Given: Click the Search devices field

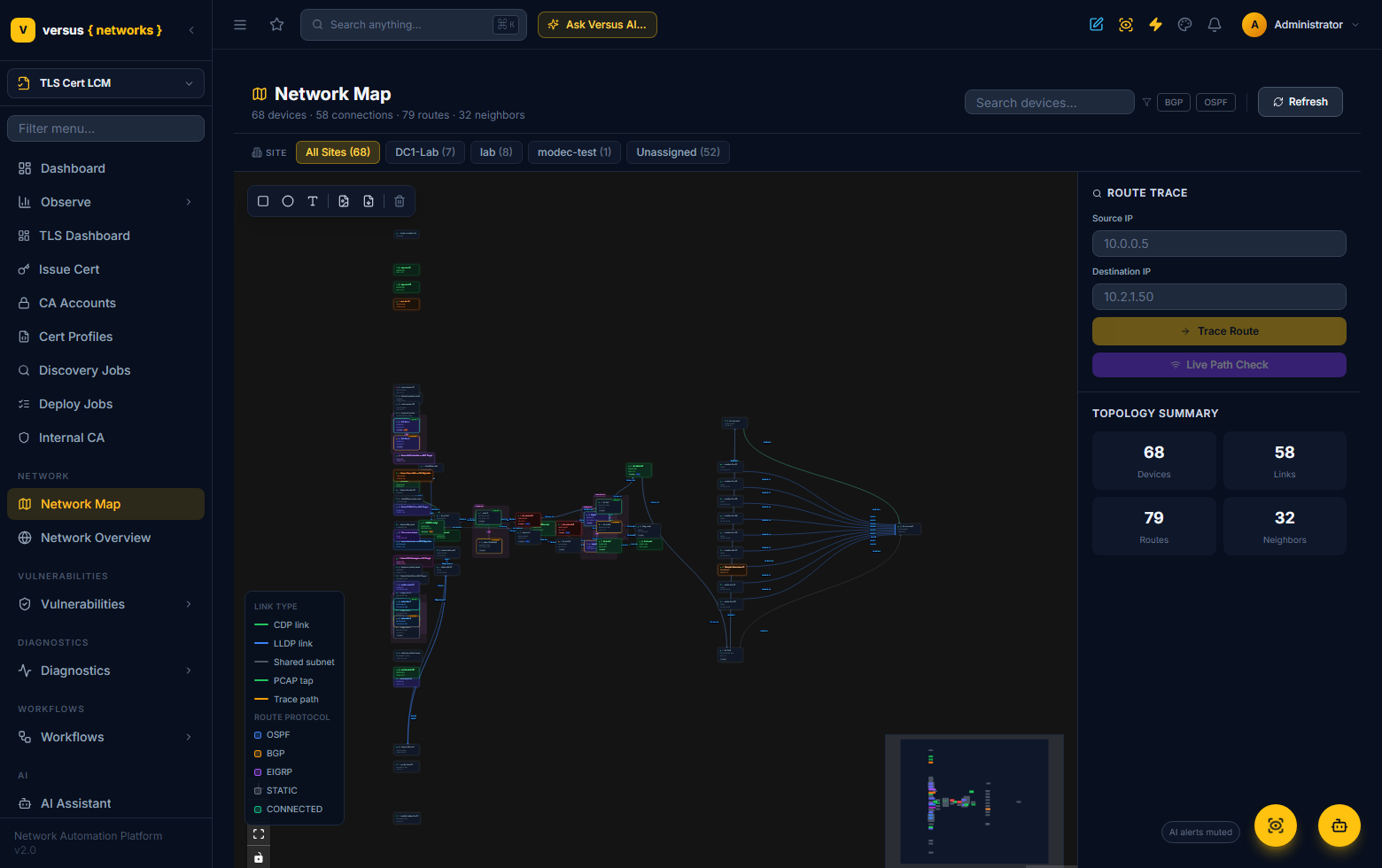Looking at the screenshot, I should 1049,103.
